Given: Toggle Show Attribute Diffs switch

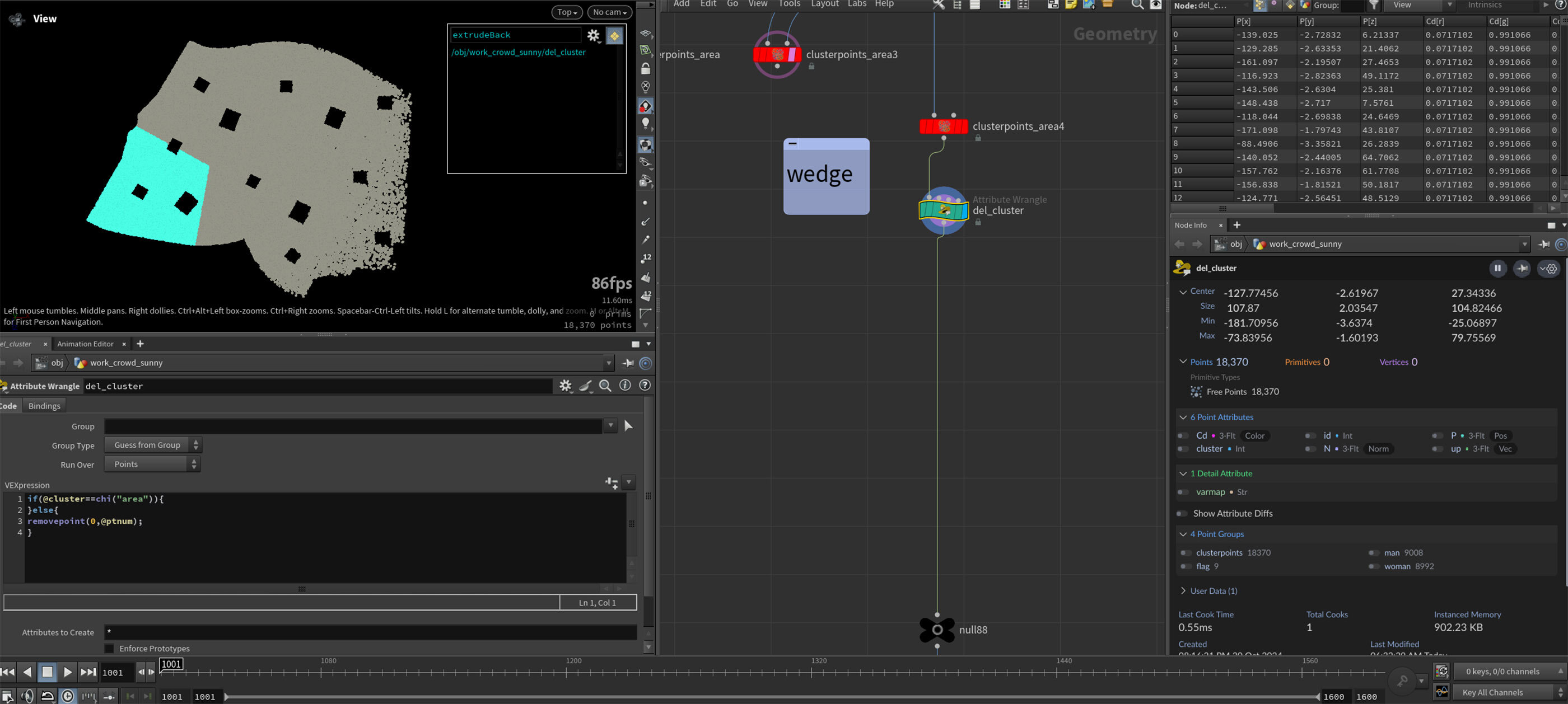Looking at the screenshot, I should coord(1182,514).
